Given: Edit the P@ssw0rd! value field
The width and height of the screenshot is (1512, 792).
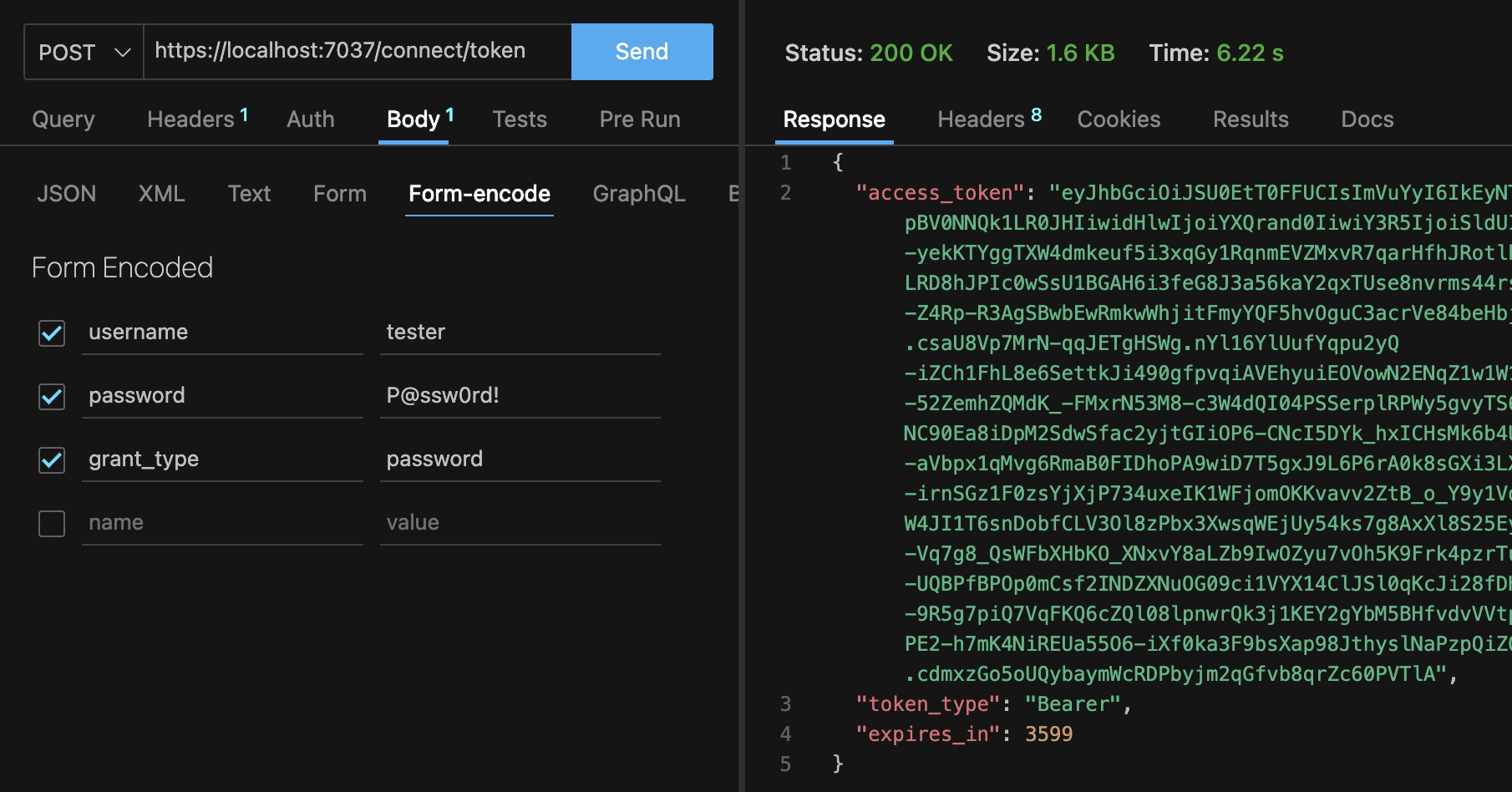Looking at the screenshot, I should (520, 396).
